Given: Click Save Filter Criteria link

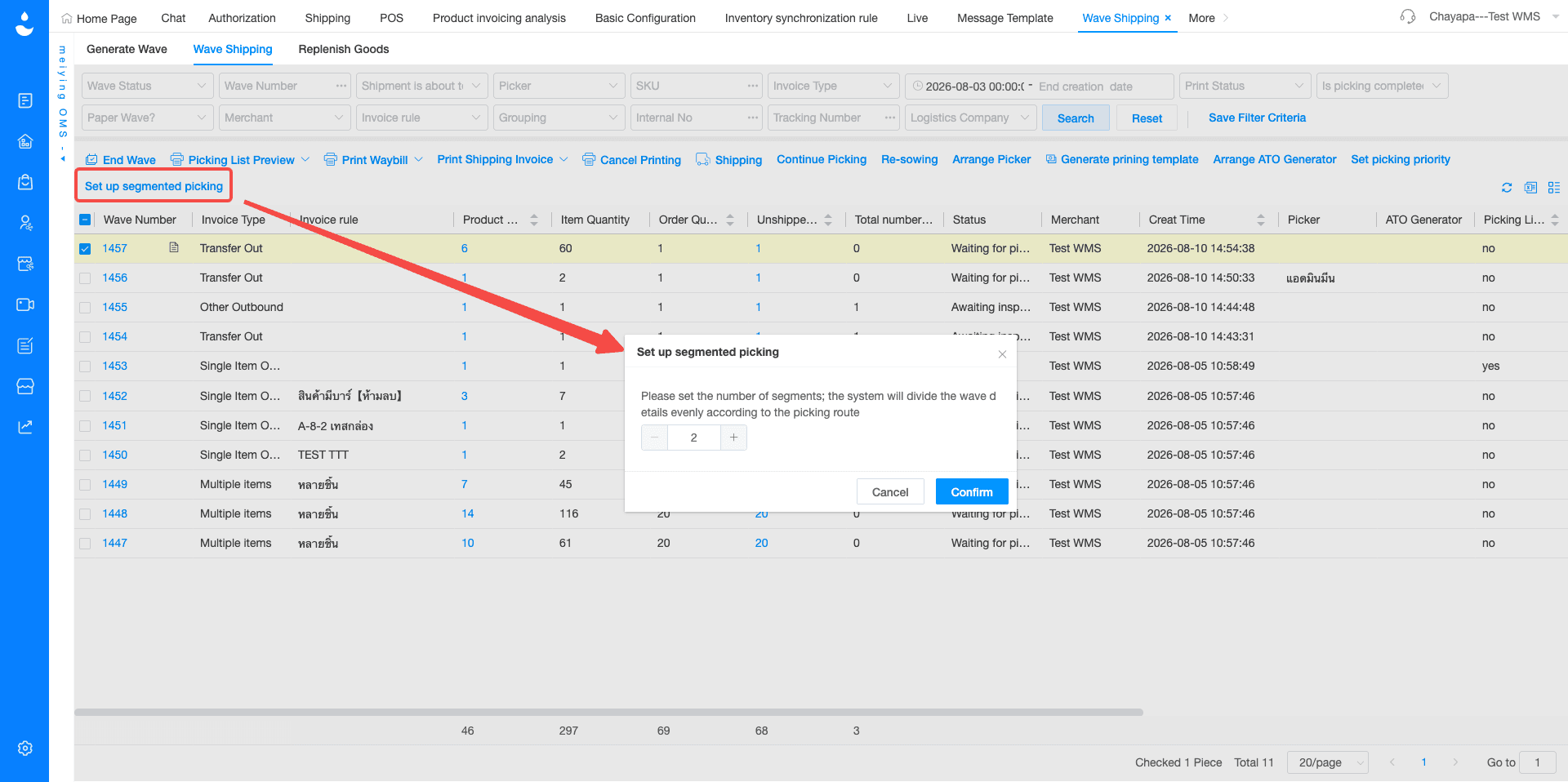Looking at the screenshot, I should tap(1257, 118).
